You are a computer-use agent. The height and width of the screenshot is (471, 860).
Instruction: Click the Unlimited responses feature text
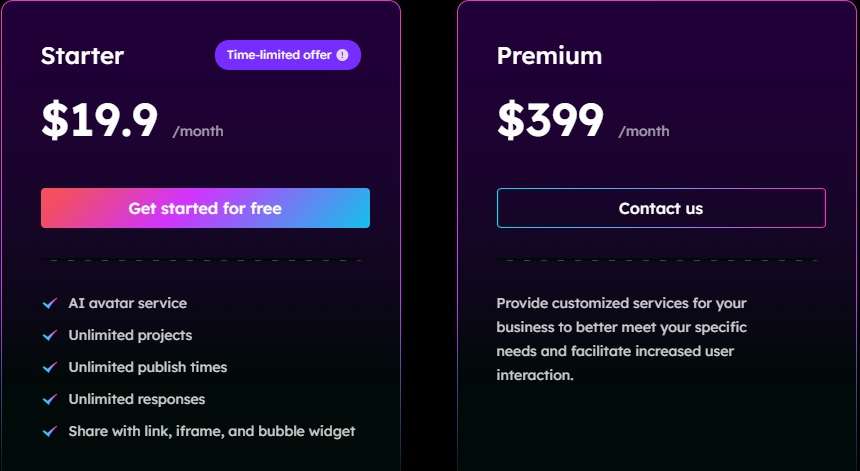137,399
